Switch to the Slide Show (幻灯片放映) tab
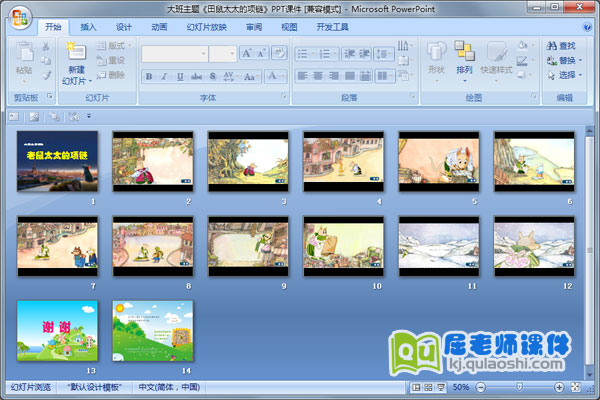This screenshot has width=600, height=400. pos(207,27)
